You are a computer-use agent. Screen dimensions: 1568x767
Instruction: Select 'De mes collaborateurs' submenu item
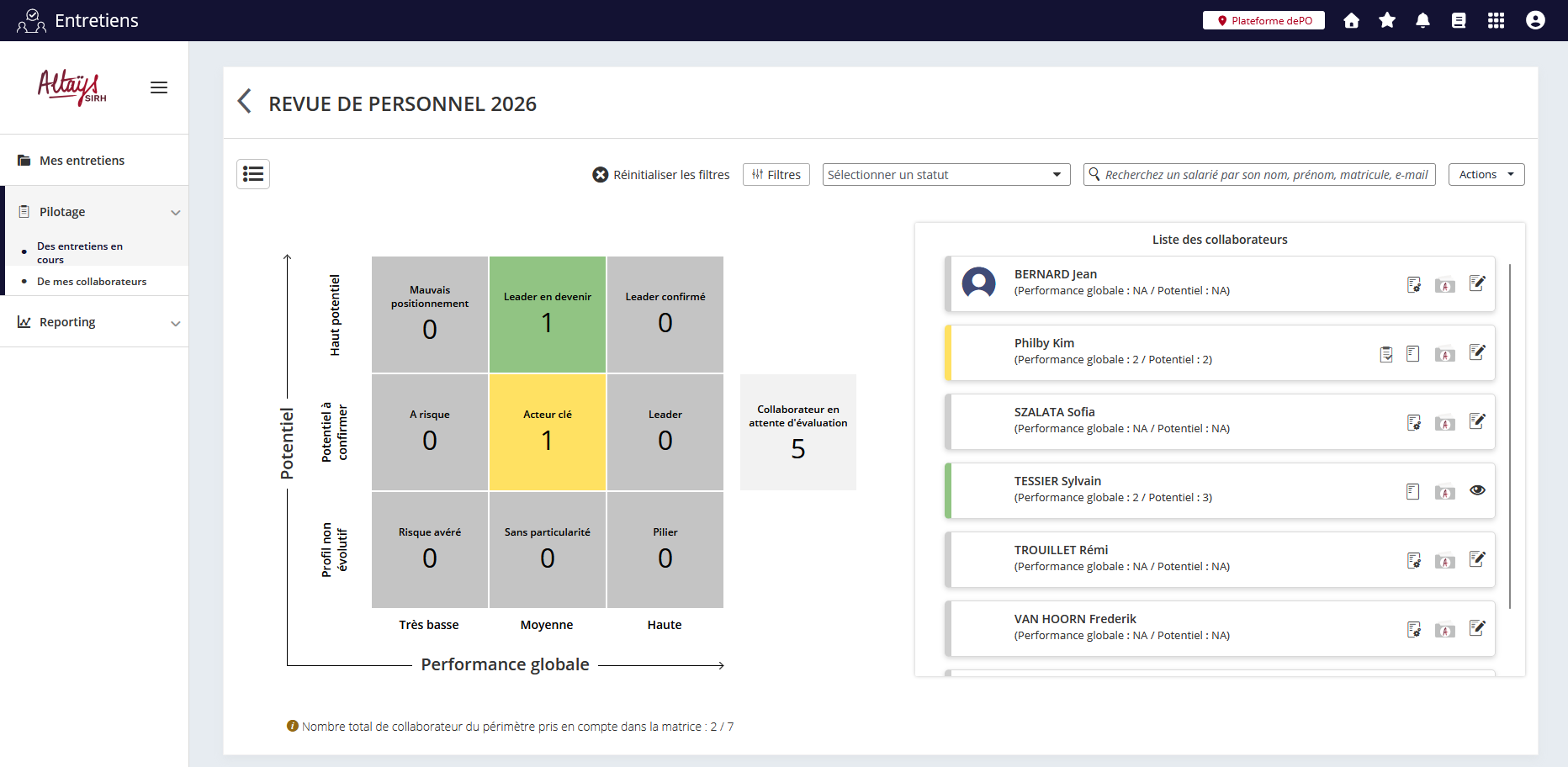point(92,282)
